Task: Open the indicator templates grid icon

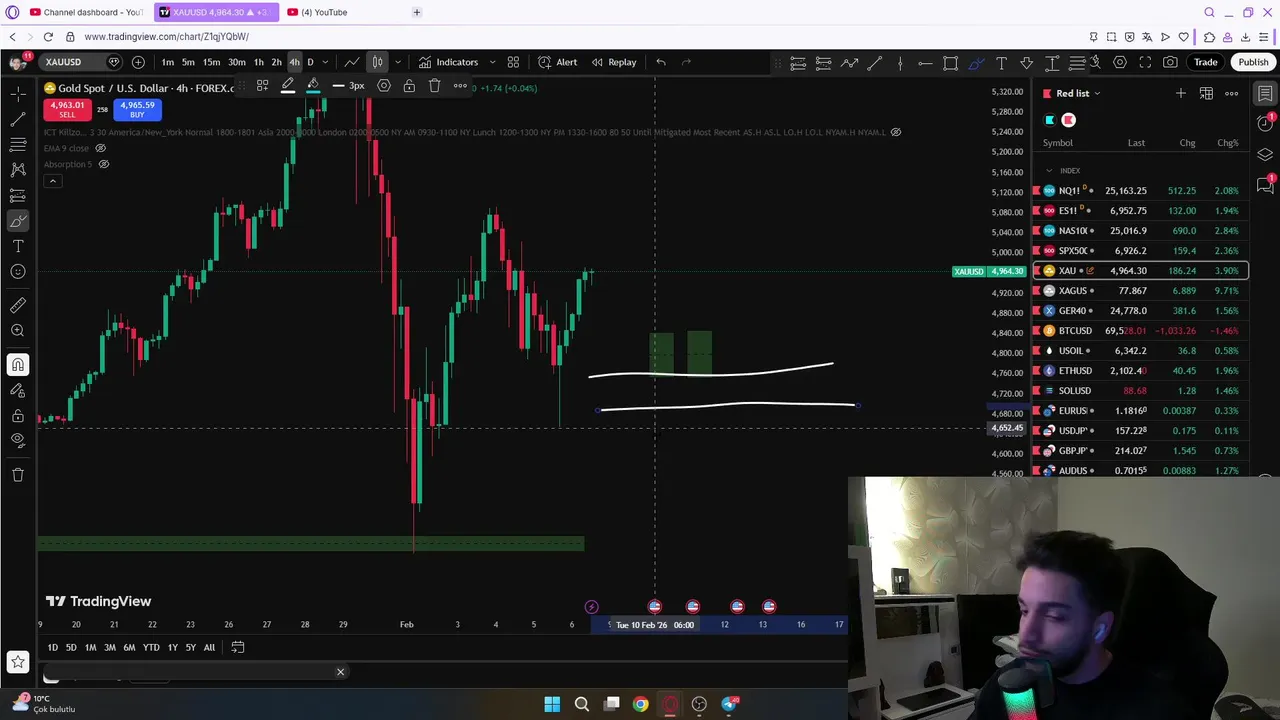Action: coord(513,62)
